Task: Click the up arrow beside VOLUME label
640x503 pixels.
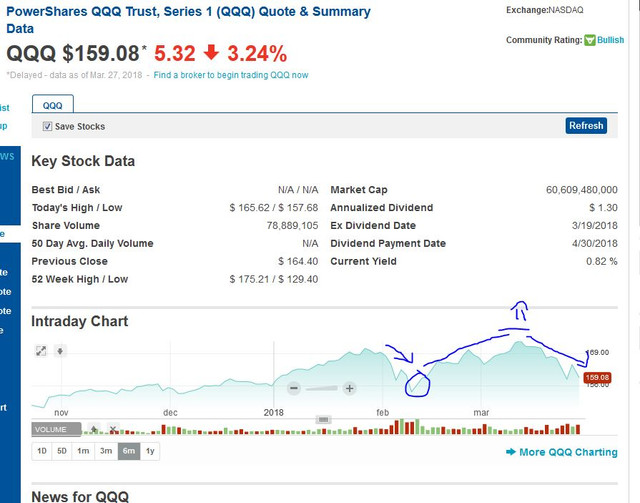Action: click(94, 429)
